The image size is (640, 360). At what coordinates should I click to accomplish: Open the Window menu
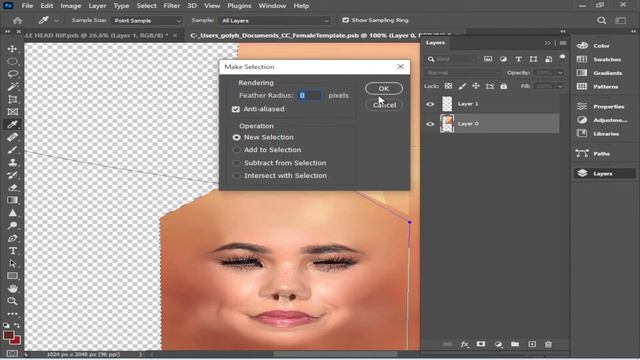coord(272,6)
